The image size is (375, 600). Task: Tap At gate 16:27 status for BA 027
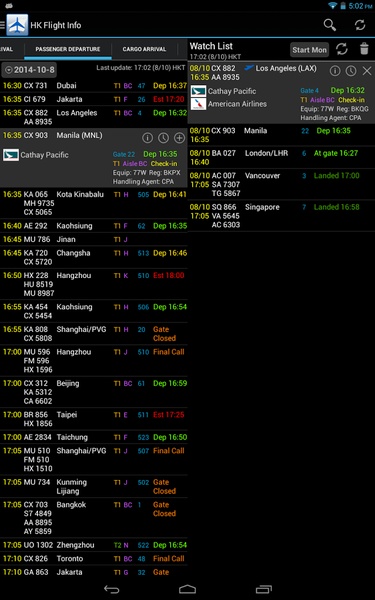tap(336, 153)
